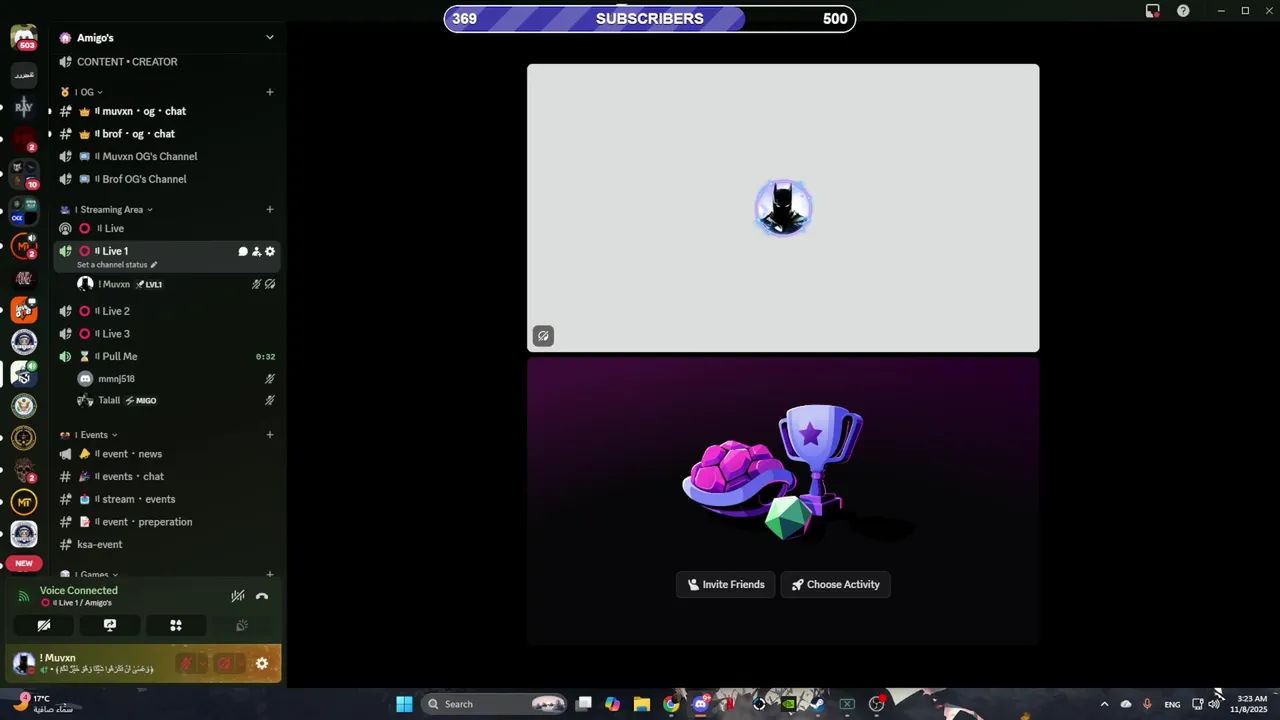
Task: Open the event • news announcement channel
Action: [x=167, y=454]
